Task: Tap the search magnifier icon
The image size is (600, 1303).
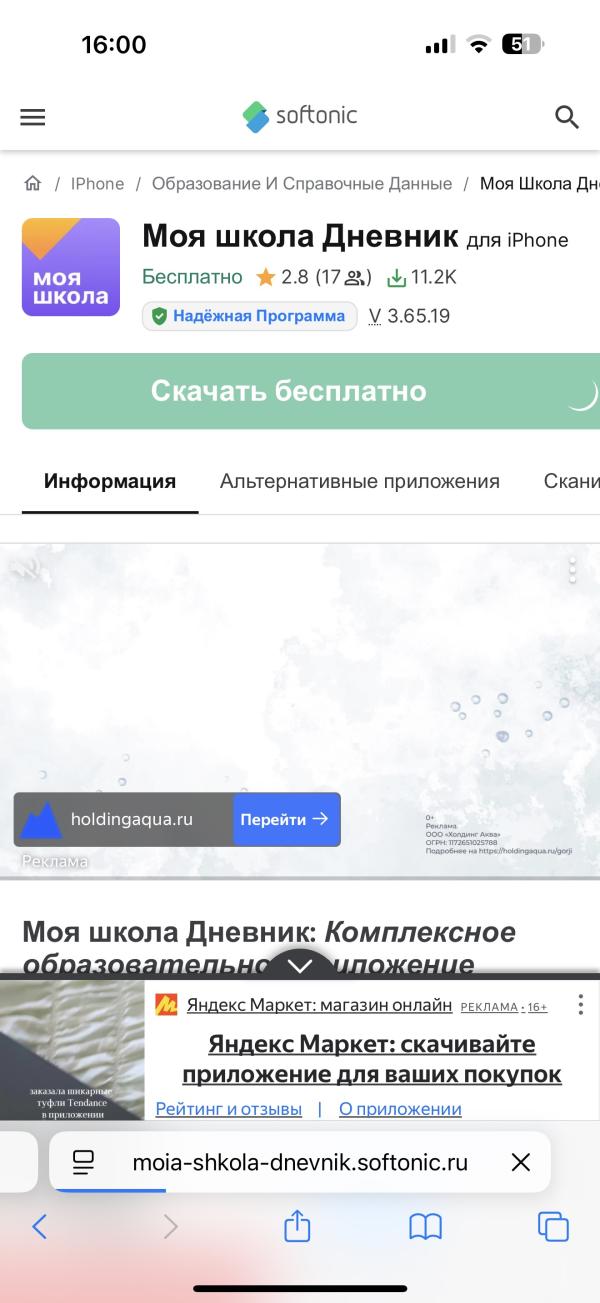Action: (x=567, y=117)
